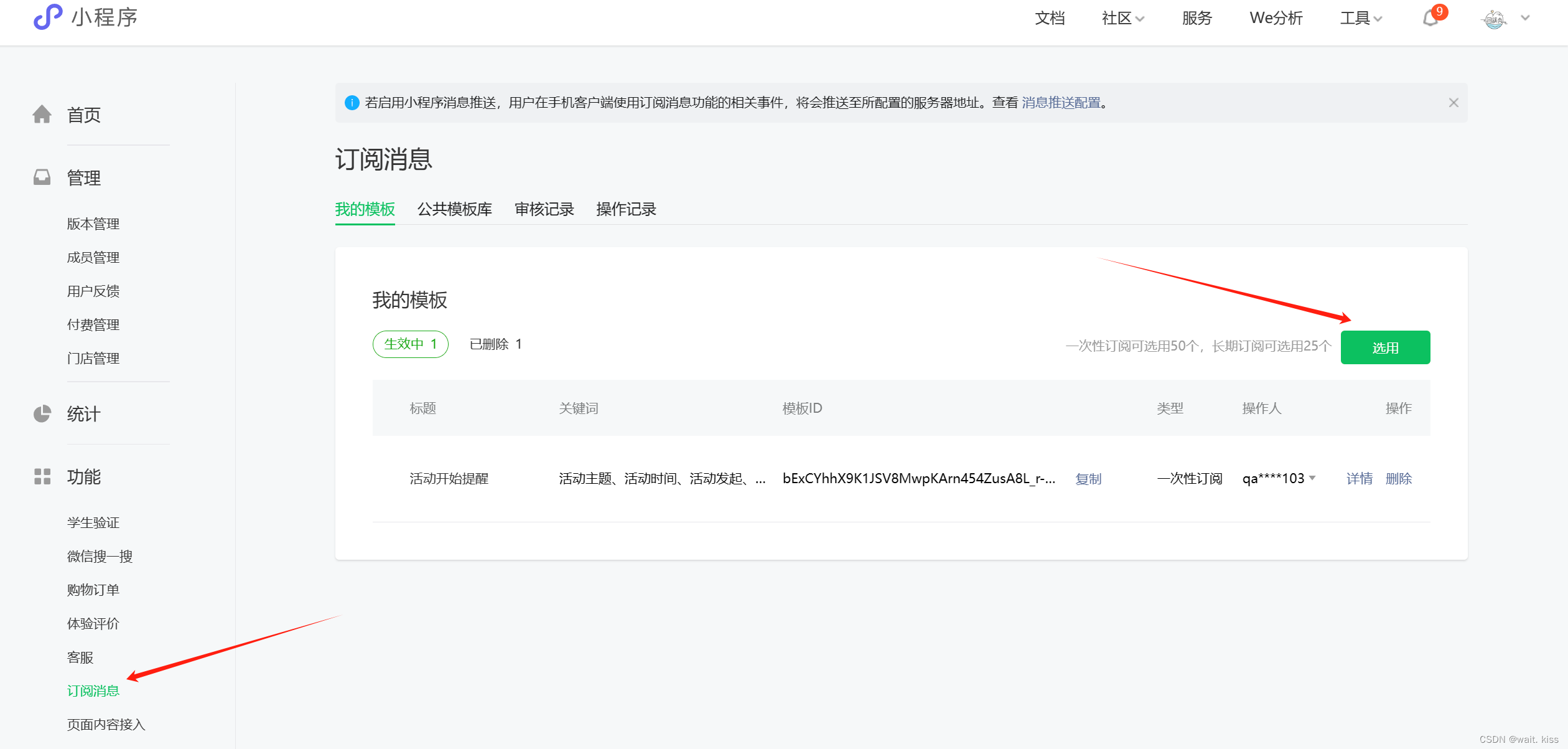Click the pie chart icon beside 统计

pos(42,414)
